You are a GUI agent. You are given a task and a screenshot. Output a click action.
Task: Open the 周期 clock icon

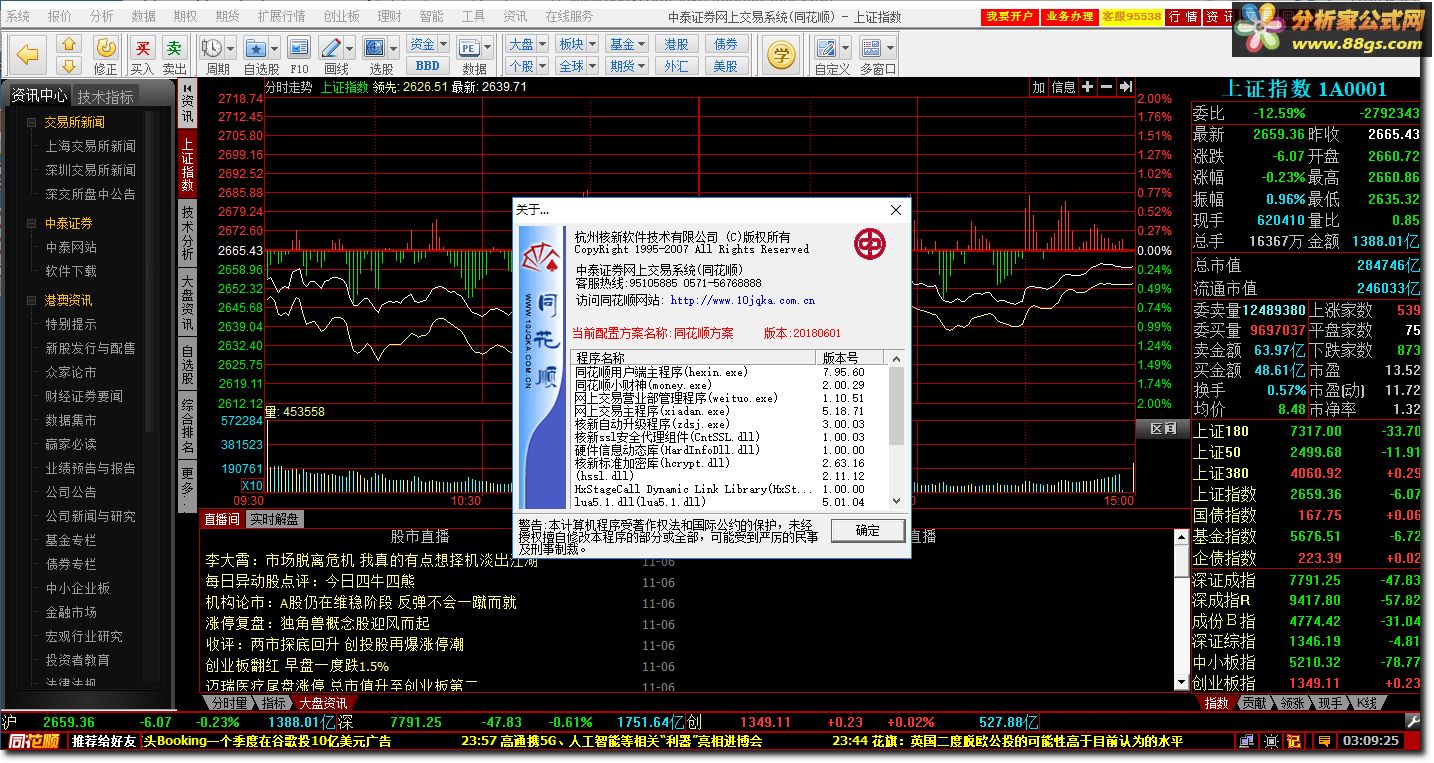(211, 48)
